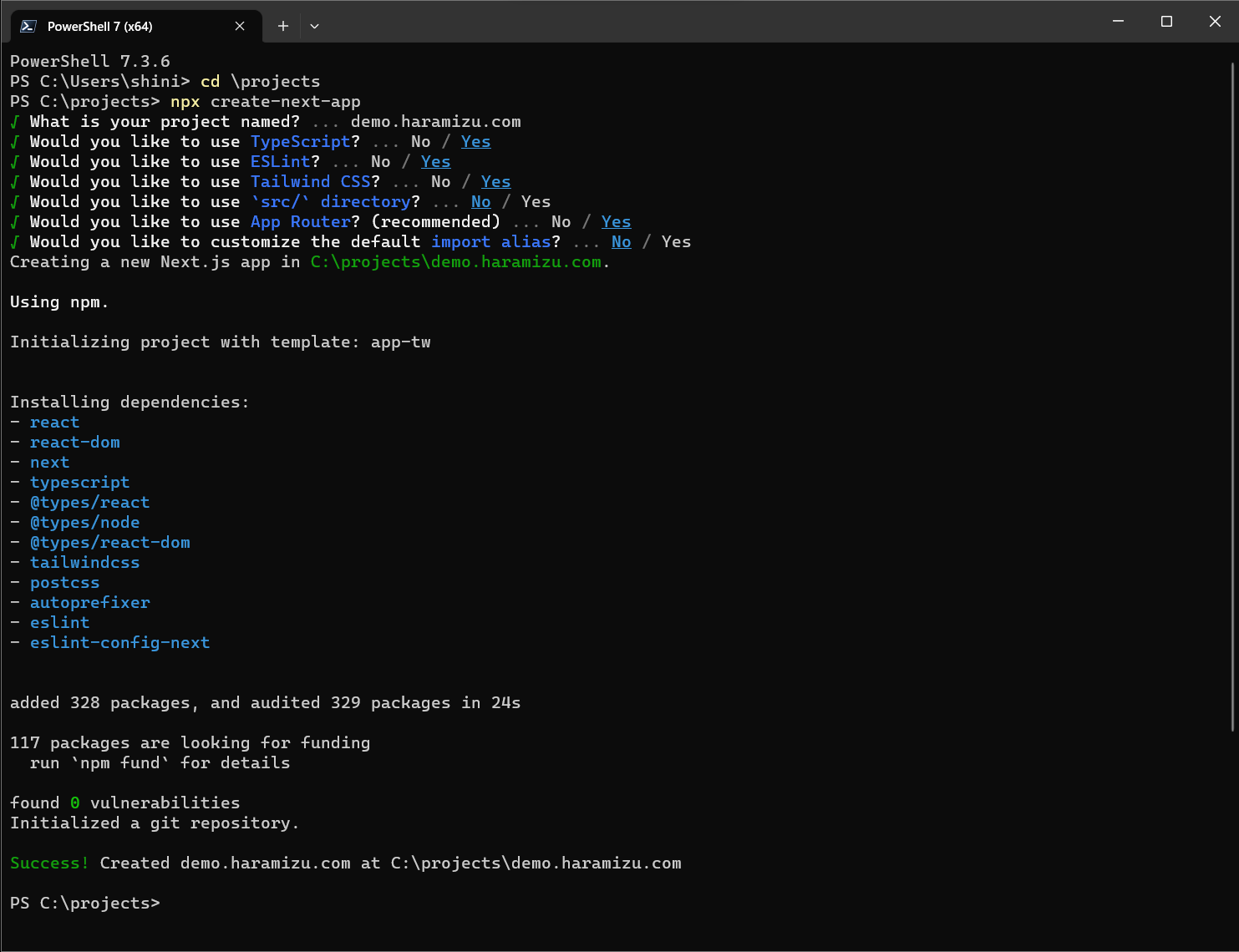The width and height of the screenshot is (1239, 952).
Task: Click the 'react' dependency line
Action: click(x=54, y=423)
